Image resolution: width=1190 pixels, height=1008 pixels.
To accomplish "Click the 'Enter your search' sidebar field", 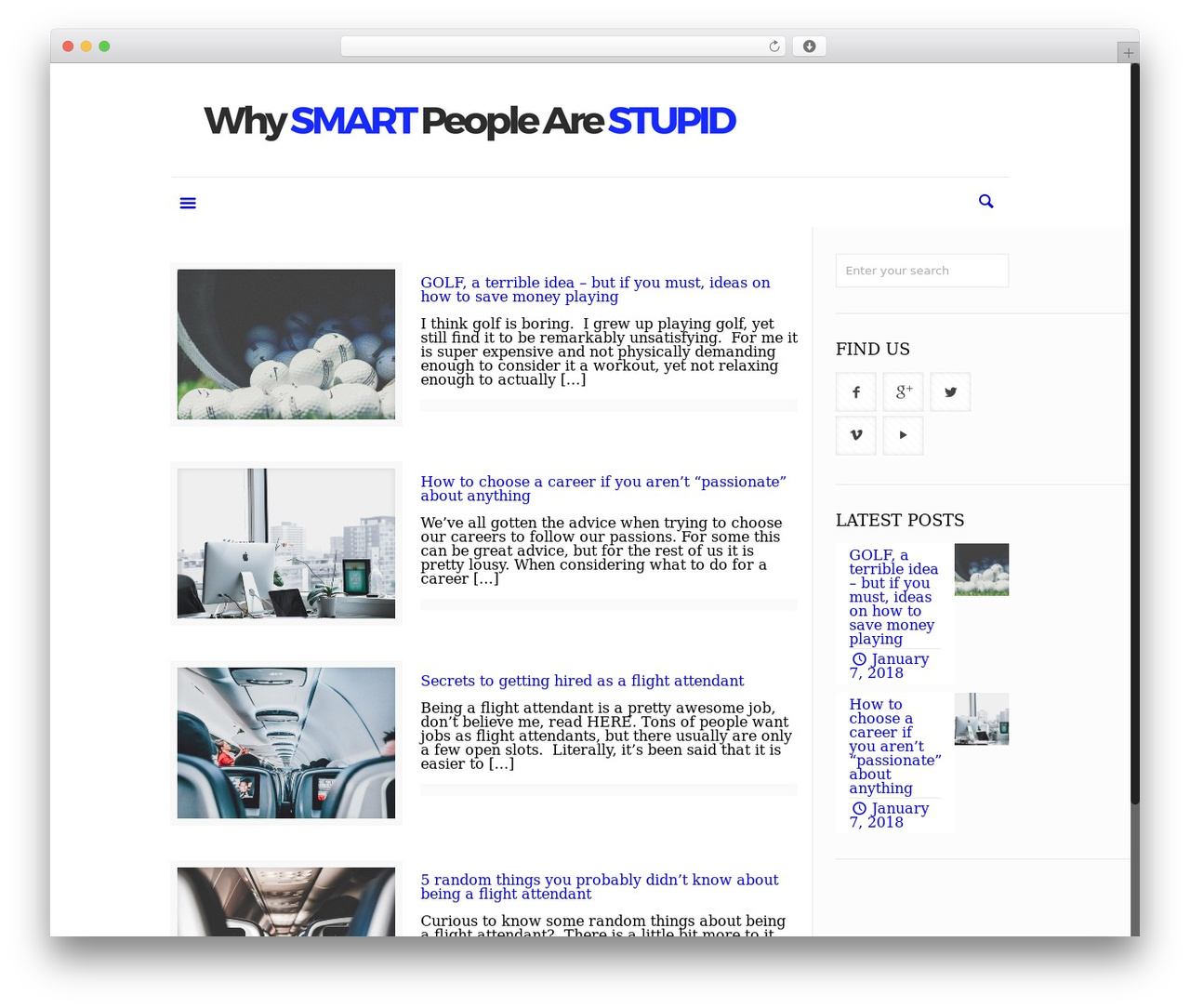I will (x=922, y=271).
